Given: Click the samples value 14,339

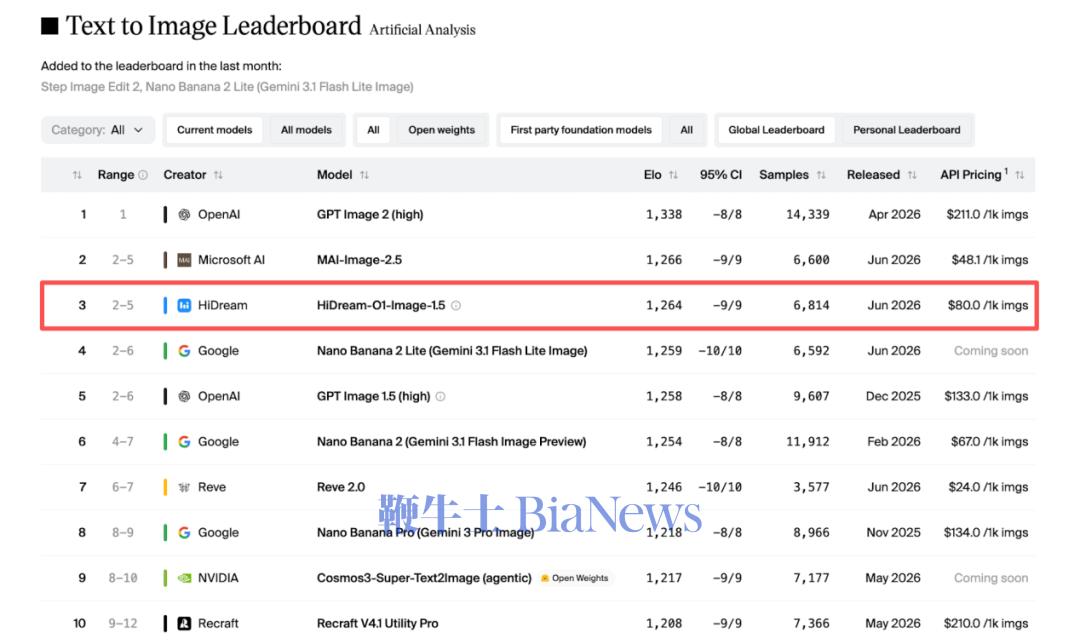Looking at the screenshot, I should (808, 214).
